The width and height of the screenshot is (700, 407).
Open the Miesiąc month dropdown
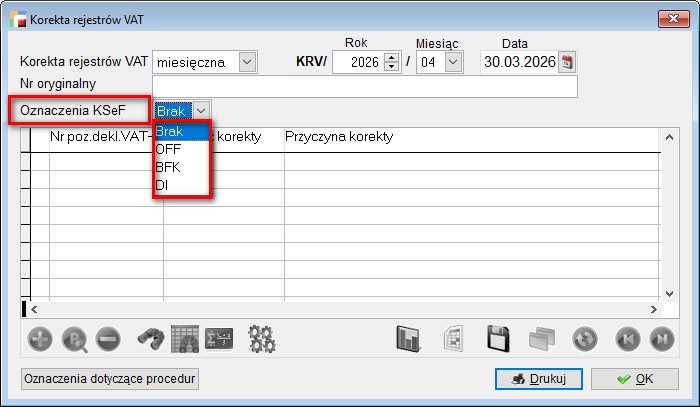[x=453, y=62]
